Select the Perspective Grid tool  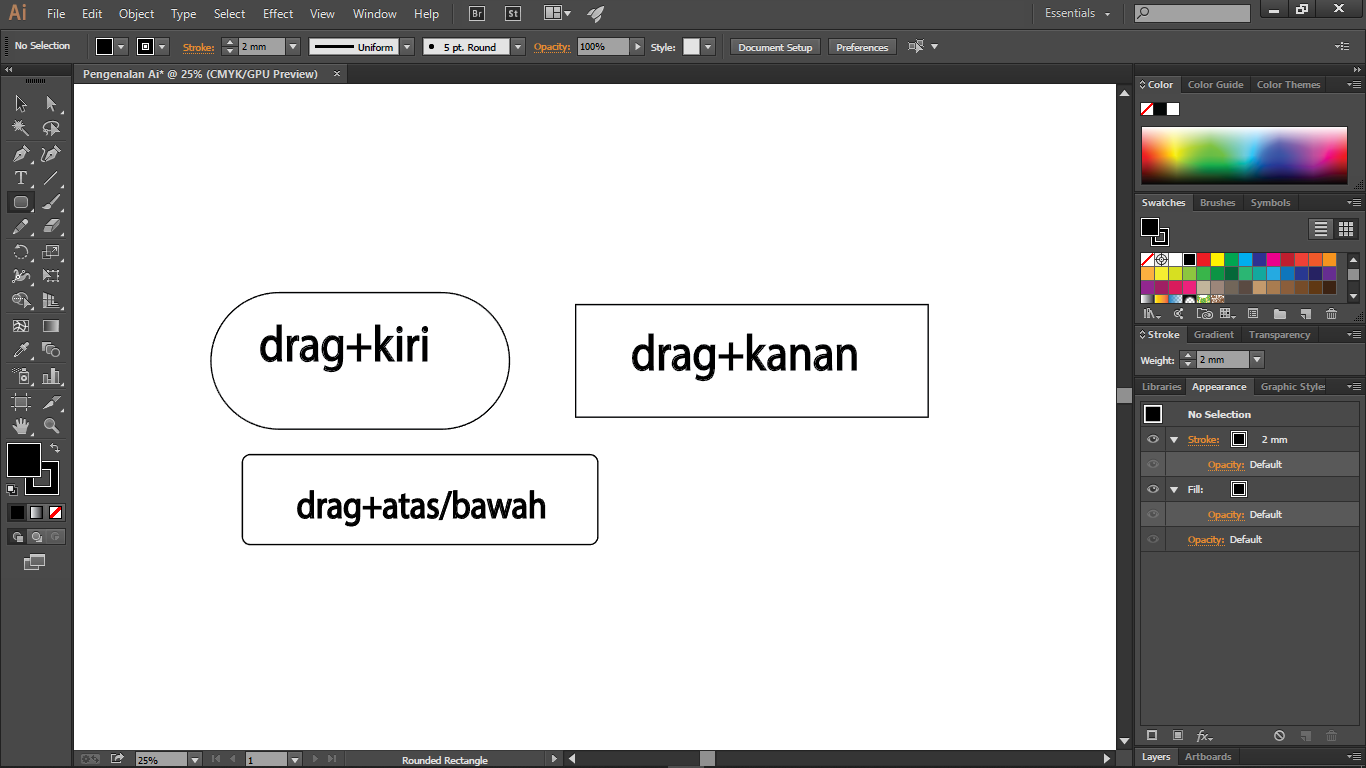click(51, 301)
